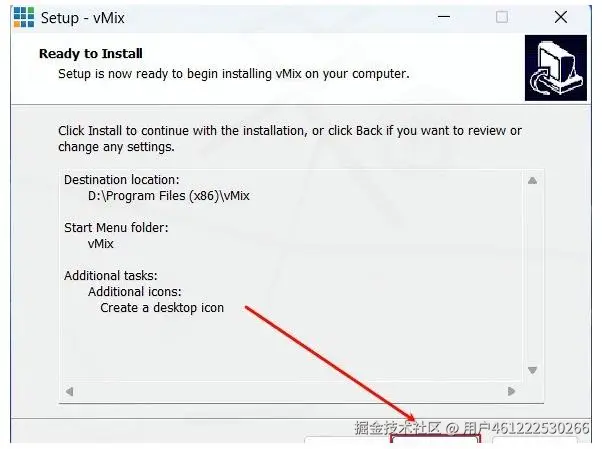The width and height of the screenshot is (602, 449).
Task: Click the right arrow of the horizontal scrollbar
Action: tap(511, 391)
